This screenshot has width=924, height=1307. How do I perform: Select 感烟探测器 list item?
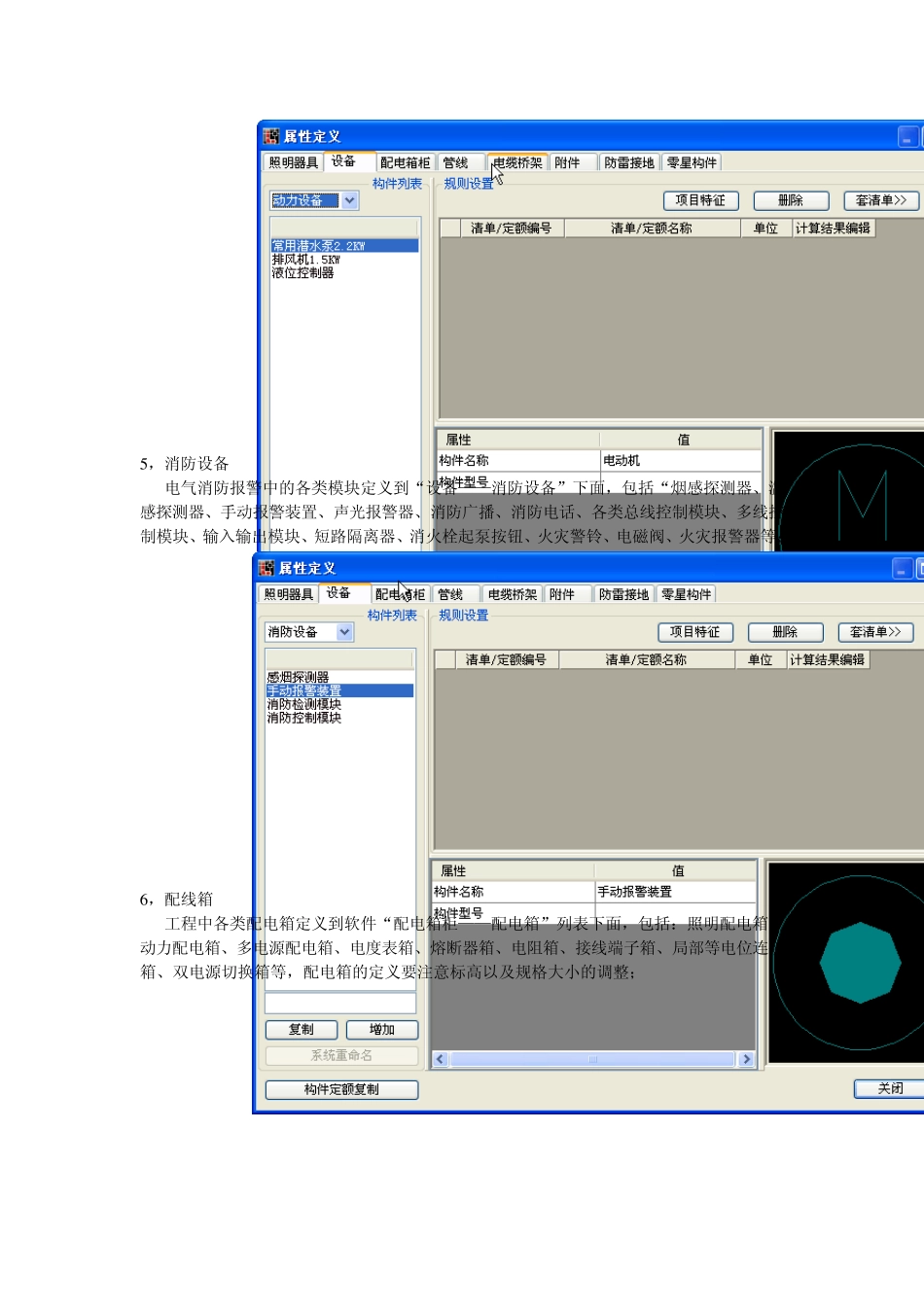tap(339, 677)
